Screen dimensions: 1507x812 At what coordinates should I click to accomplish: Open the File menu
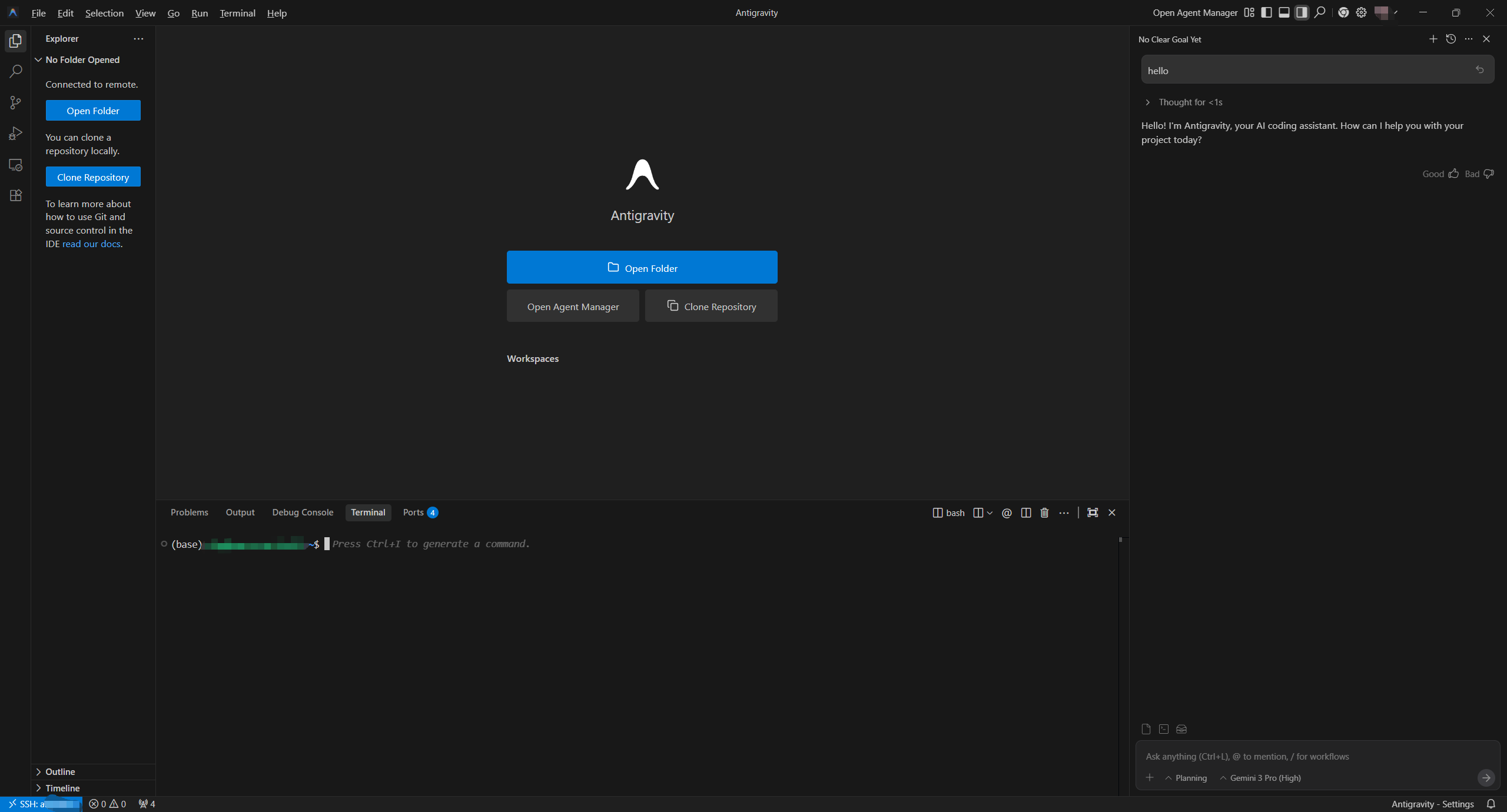38,13
